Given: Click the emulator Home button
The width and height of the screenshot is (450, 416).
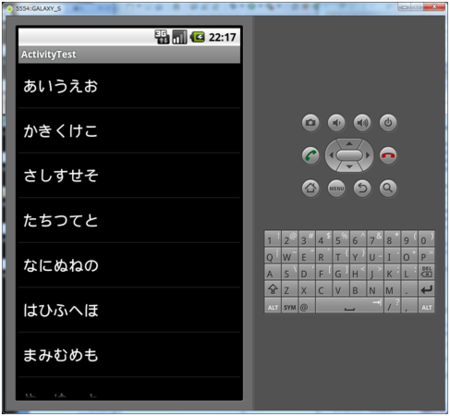Looking at the screenshot, I should pyautogui.click(x=310, y=188).
